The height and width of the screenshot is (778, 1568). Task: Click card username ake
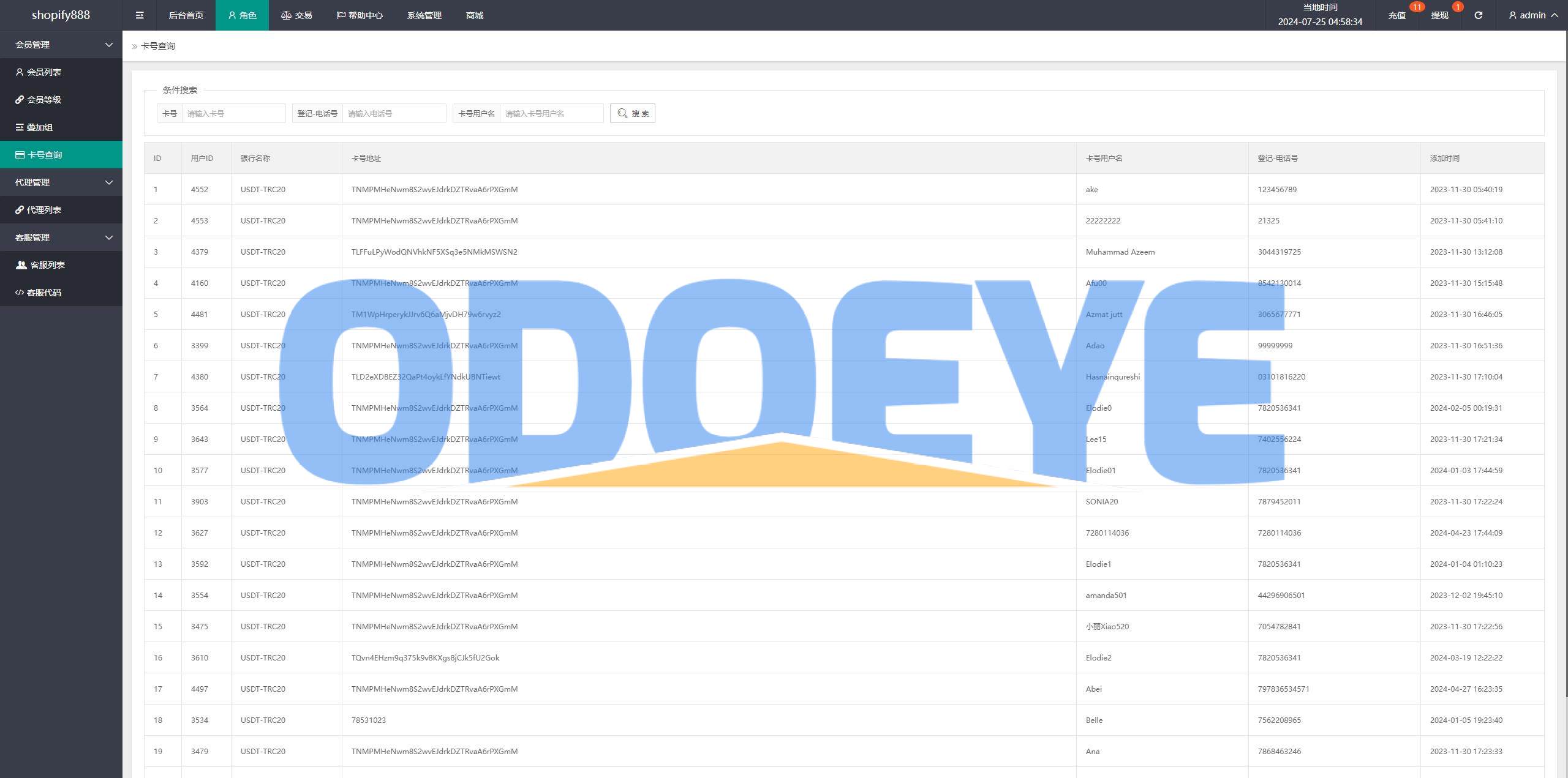tap(1092, 189)
